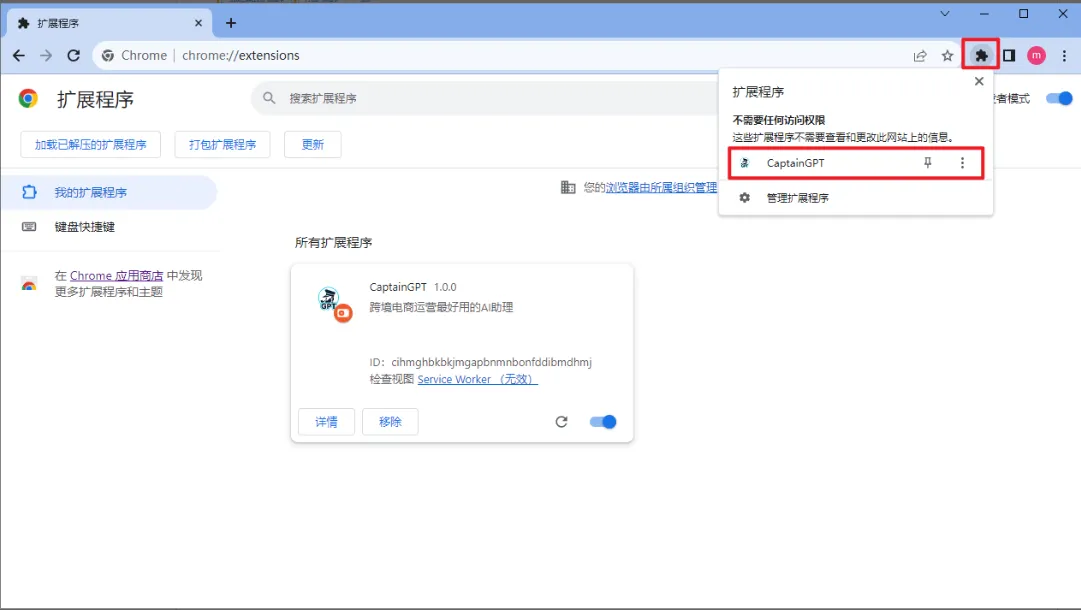Click the organization building icon
Image resolution: width=1081 pixels, height=610 pixels.
pyautogui.click(x=567, y=187)
